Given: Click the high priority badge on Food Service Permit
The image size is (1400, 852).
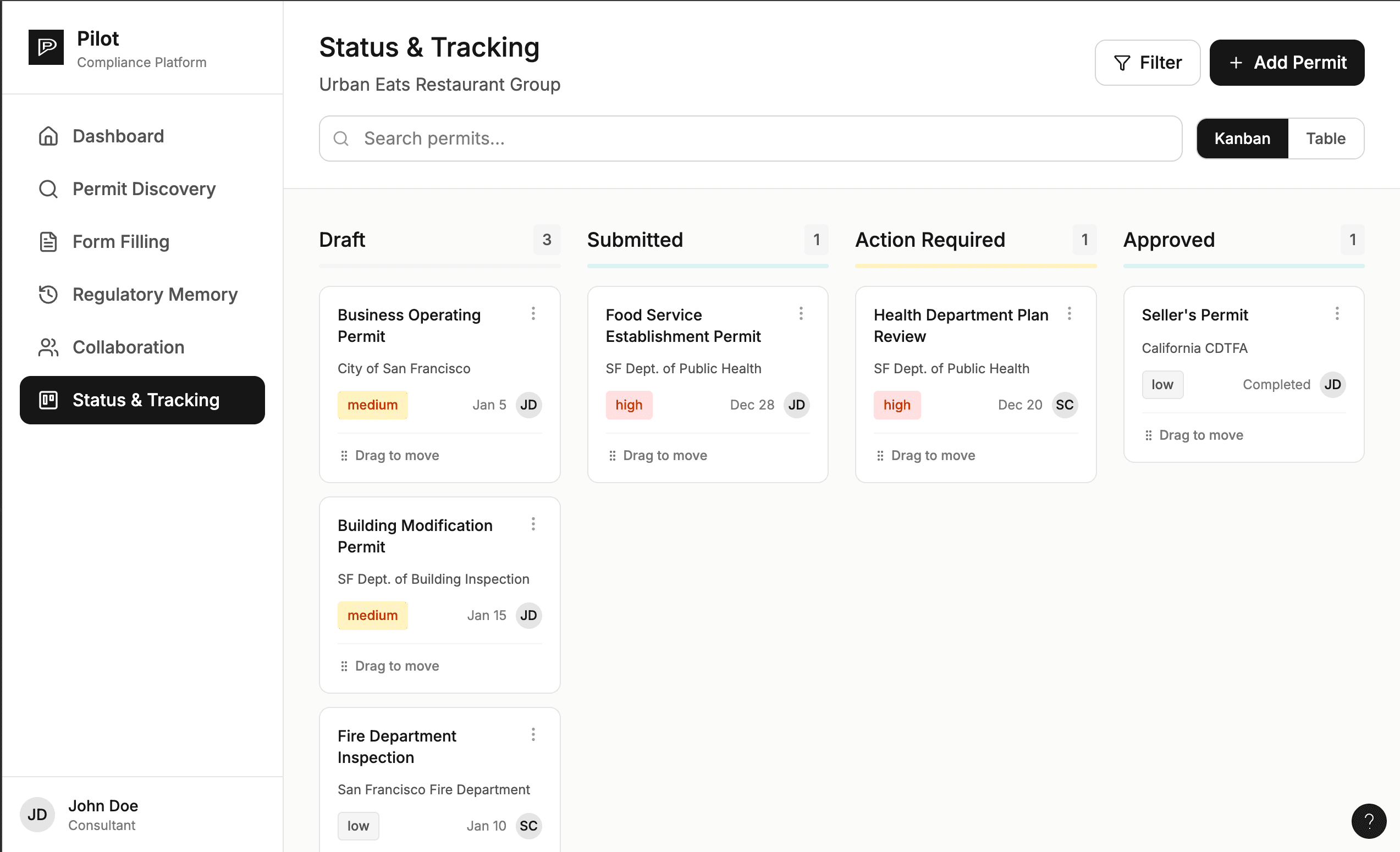Looking at the screenshot, I should [x=629, y=405].
